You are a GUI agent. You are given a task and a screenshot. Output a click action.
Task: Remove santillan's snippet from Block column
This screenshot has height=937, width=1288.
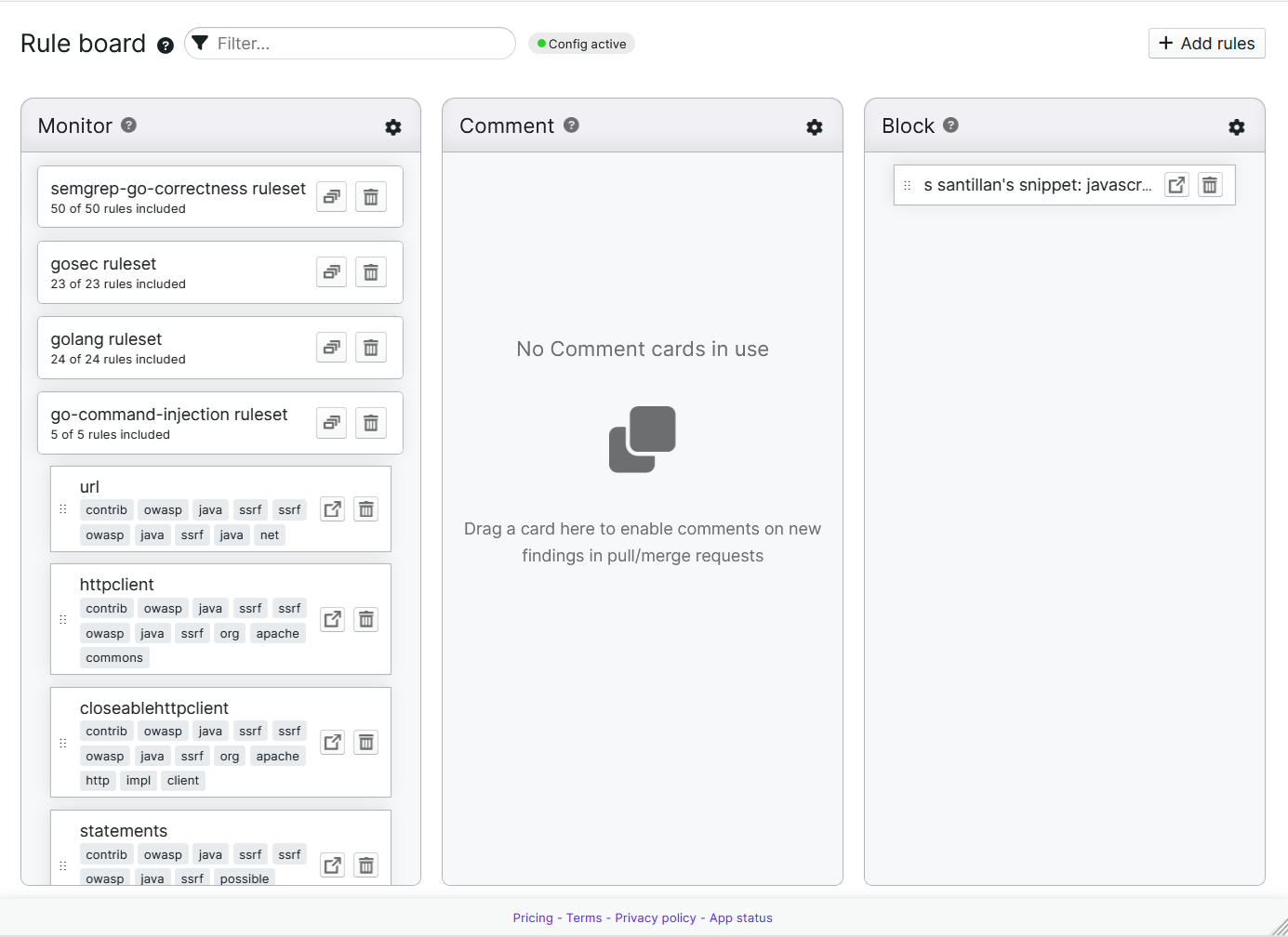pos(1209,185)
